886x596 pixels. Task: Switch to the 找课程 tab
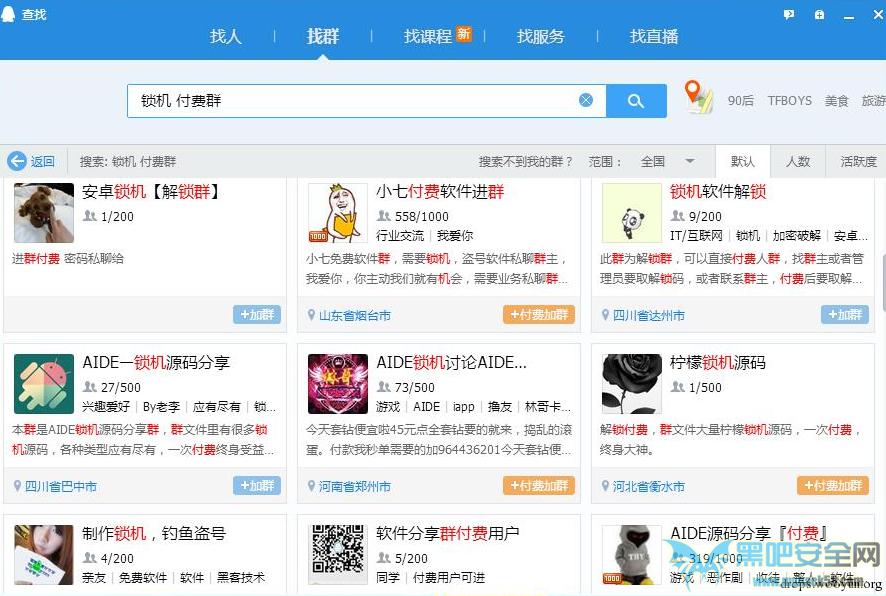428,37
